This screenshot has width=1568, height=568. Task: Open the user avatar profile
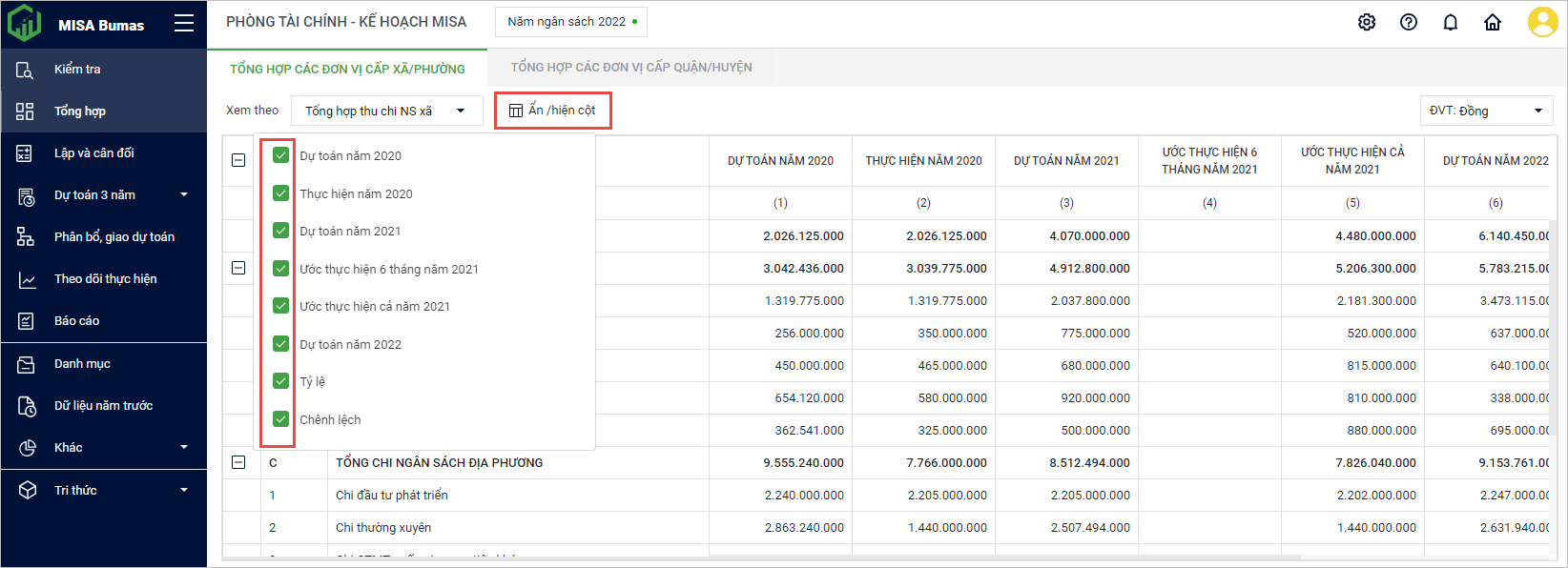tap(1542, 22)
